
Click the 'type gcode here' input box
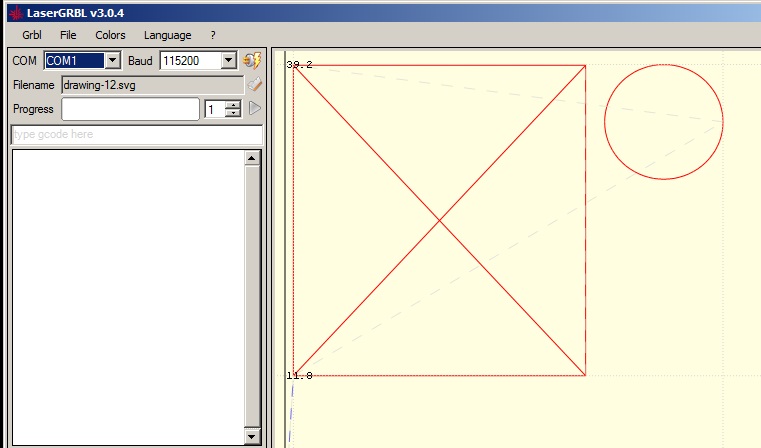(137, 134)
